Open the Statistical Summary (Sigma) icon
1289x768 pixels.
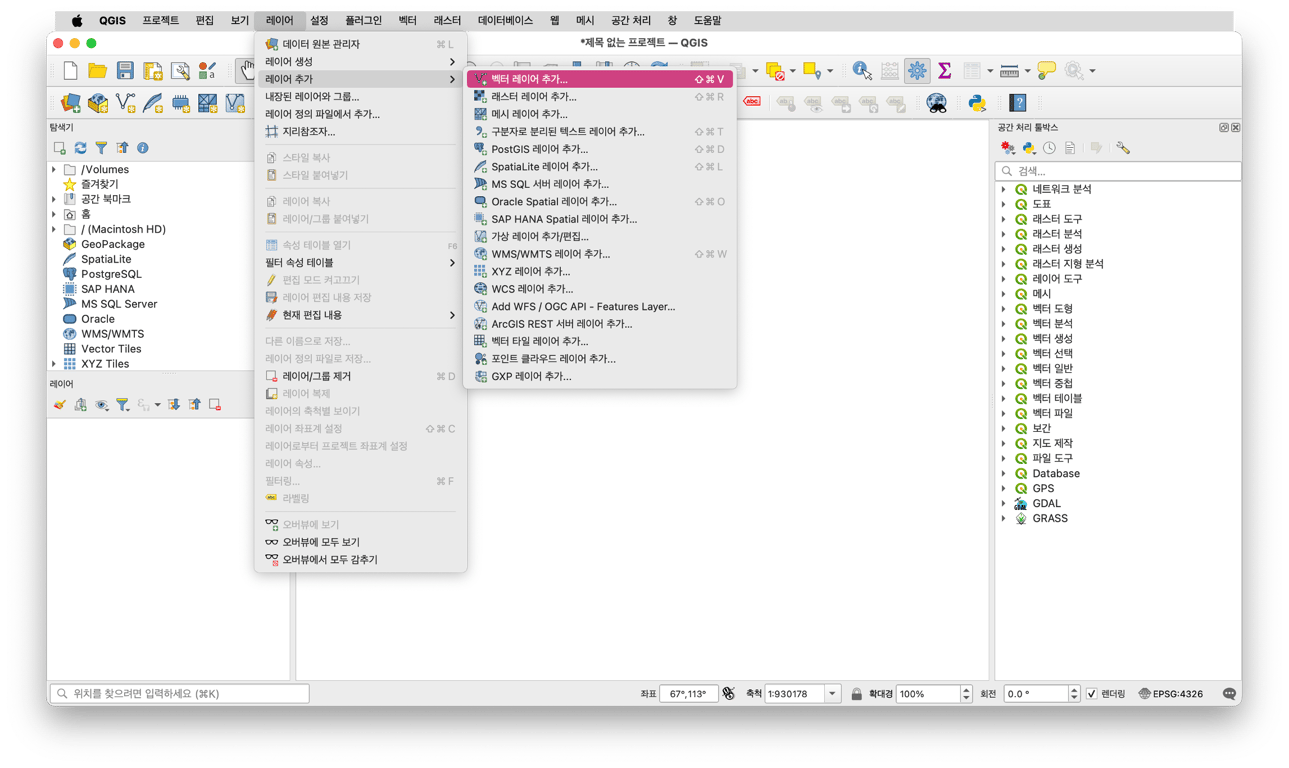[x=944, y=71]
